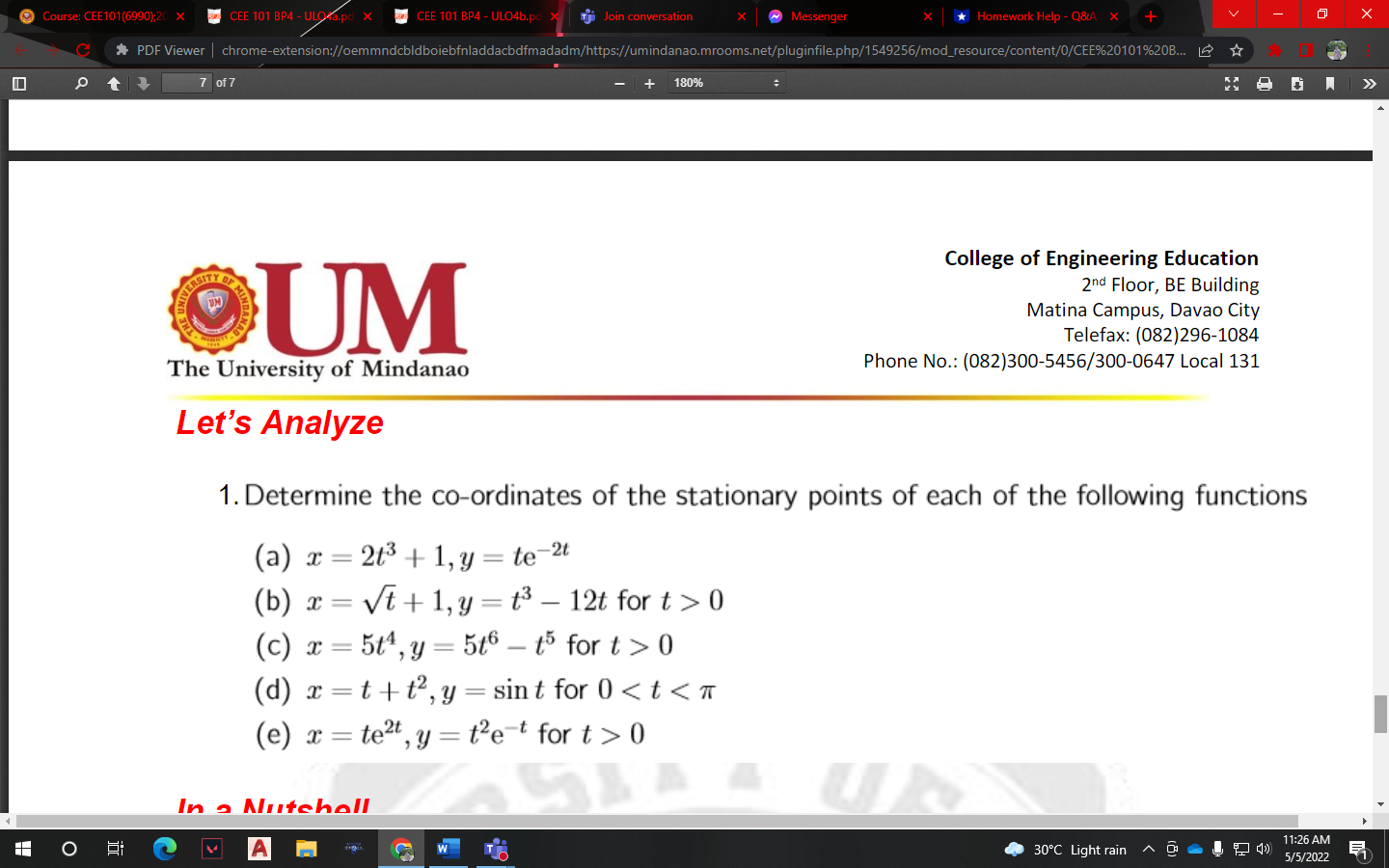Enter presentation mode for the PDF
Screen dimensions: 1389x868
point(1231,84)
